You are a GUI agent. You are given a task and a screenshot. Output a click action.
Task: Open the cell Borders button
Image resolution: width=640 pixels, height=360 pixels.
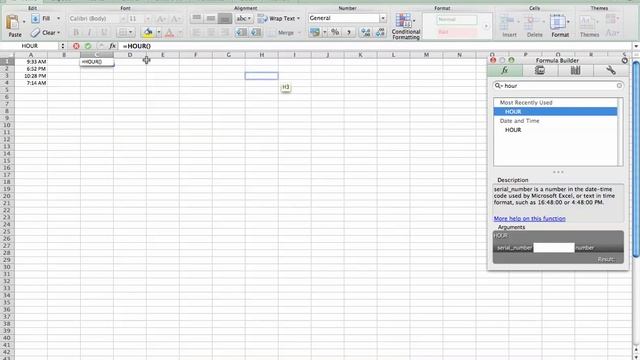[x=125, y=32]
